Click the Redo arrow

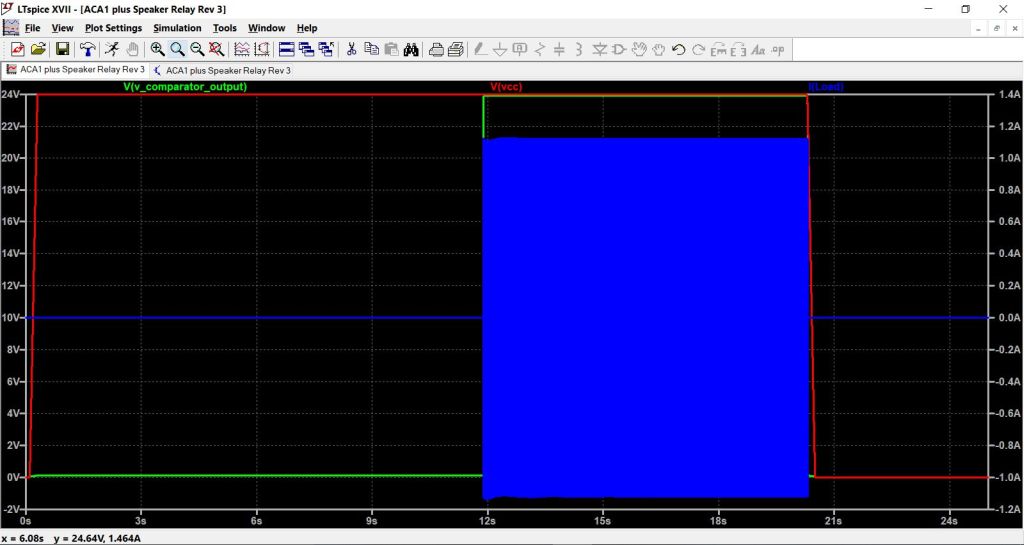(698, 50)
